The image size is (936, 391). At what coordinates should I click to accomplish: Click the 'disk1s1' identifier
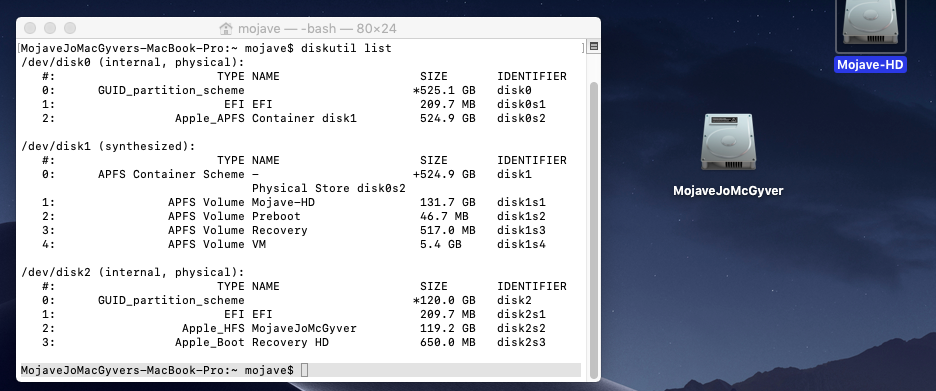(521, 202)
